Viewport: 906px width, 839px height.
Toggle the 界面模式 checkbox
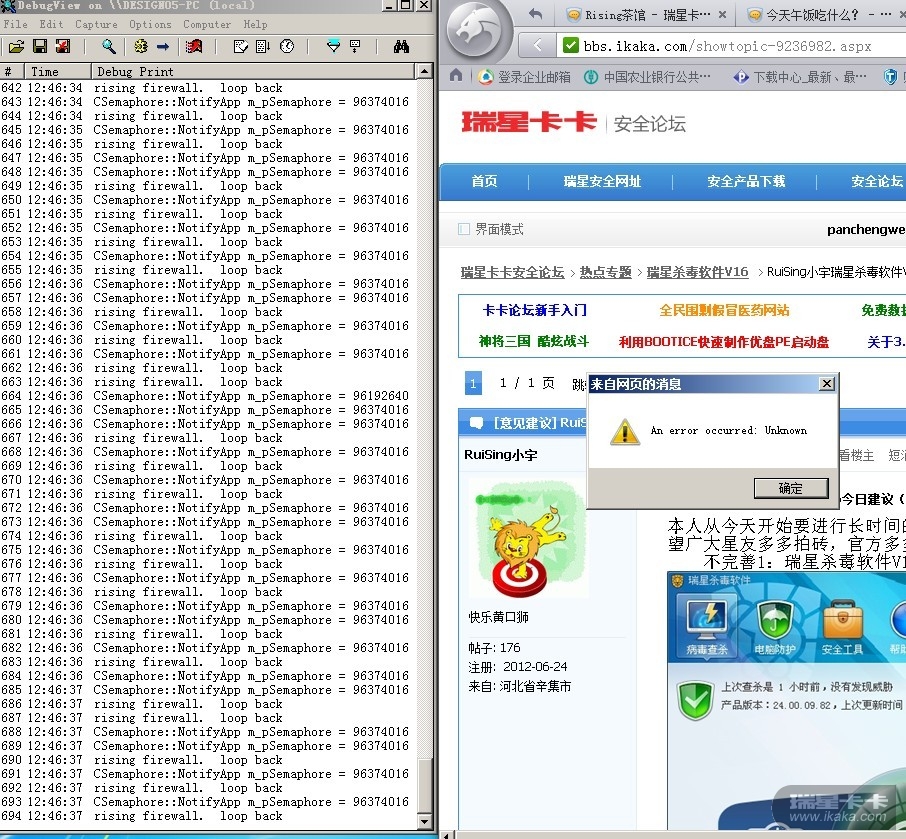pos(463,229)
